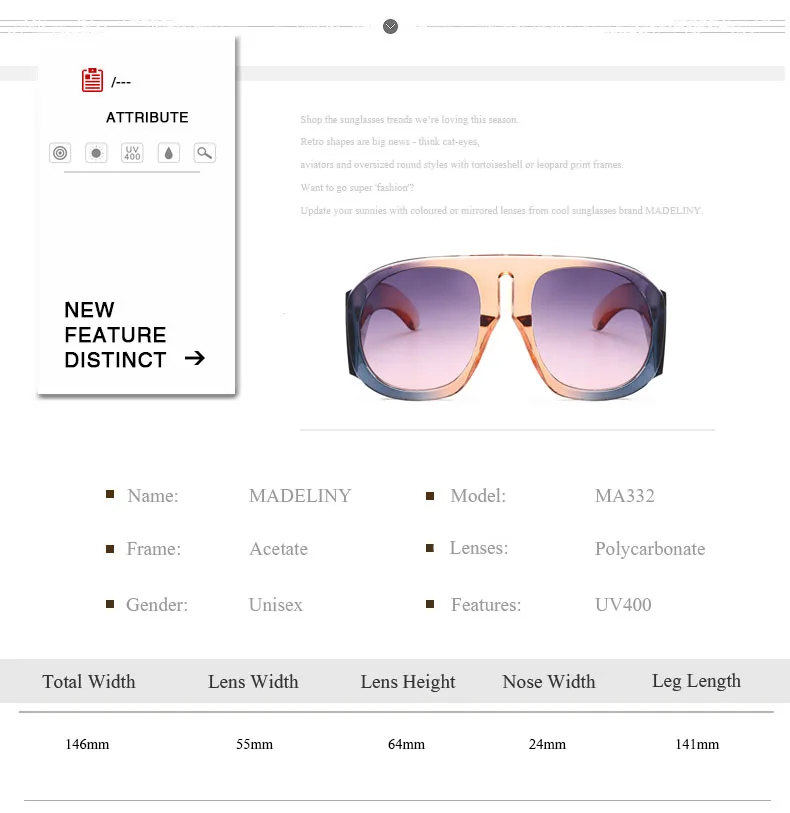This screenshot has height=813, width=790.
Task: Click the Unisex gender value
Action: point(275,605)
